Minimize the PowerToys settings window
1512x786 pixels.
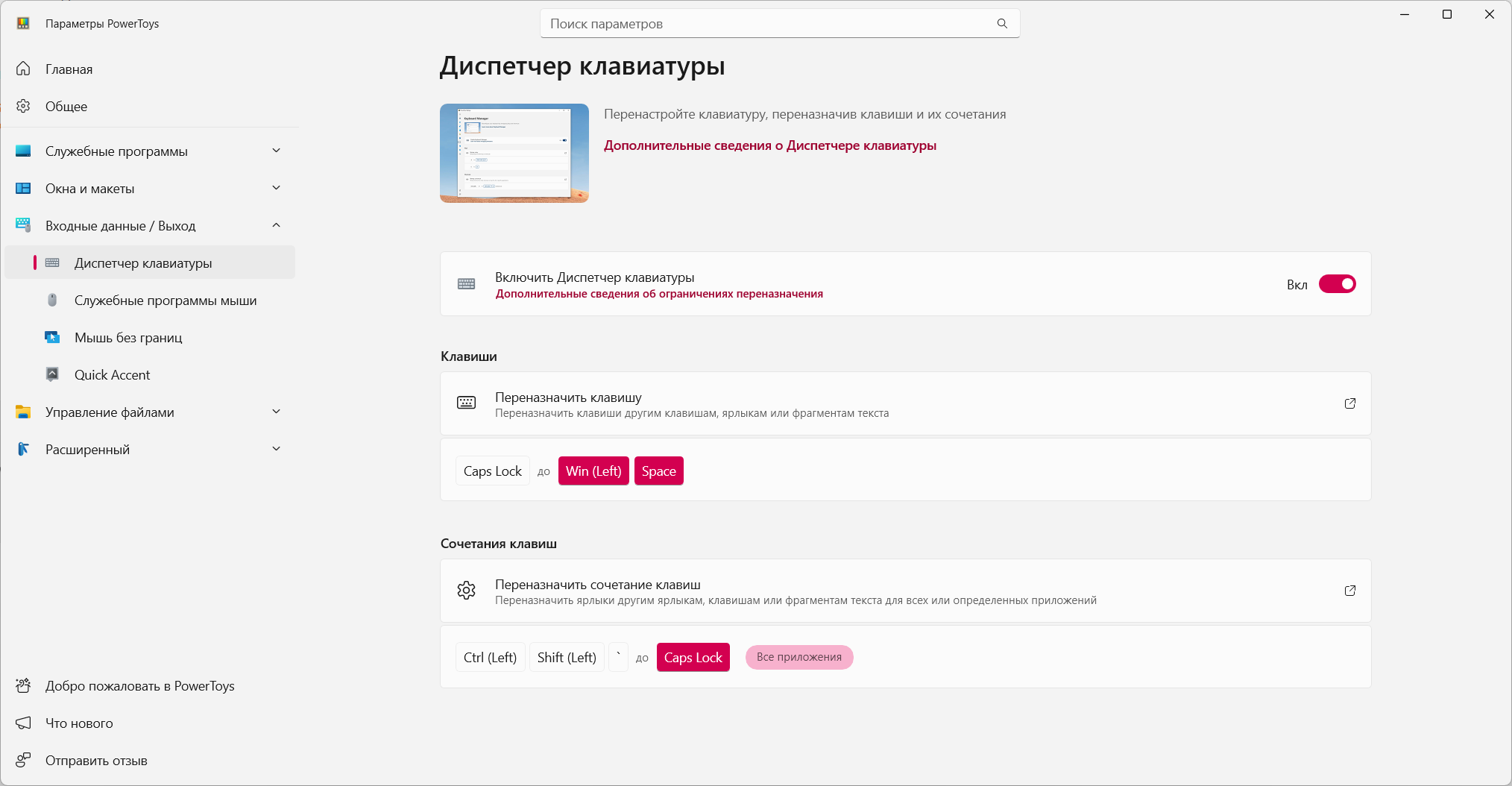coord(1405,14)
